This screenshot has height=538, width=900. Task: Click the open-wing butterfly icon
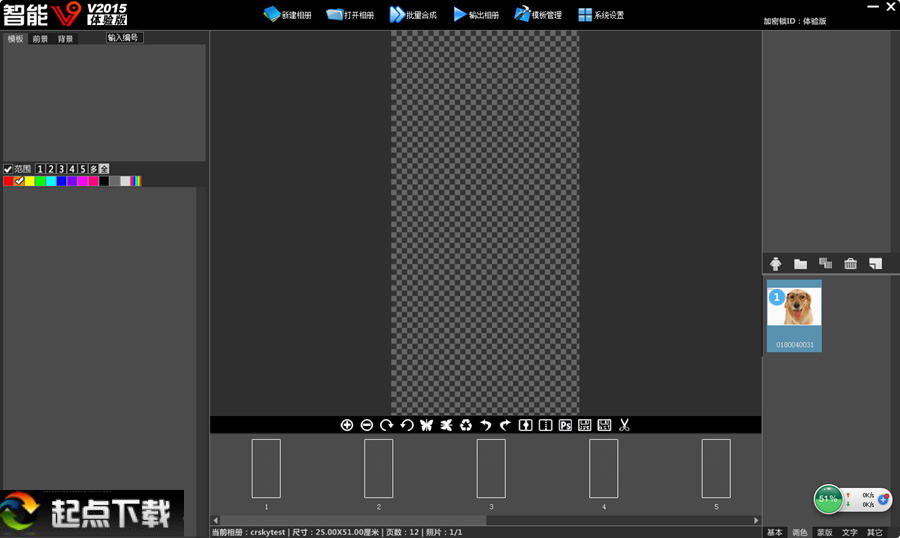tap(426, 425)
